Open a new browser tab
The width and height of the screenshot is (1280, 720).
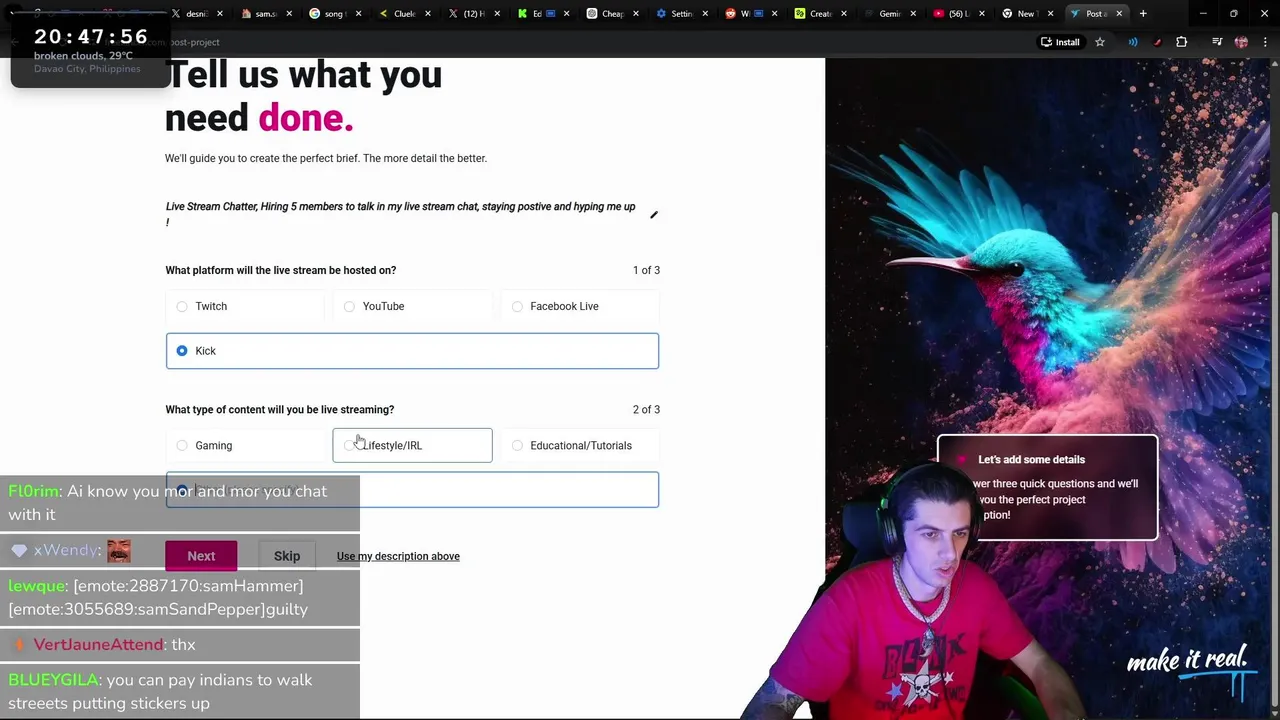pos(1143,14)
